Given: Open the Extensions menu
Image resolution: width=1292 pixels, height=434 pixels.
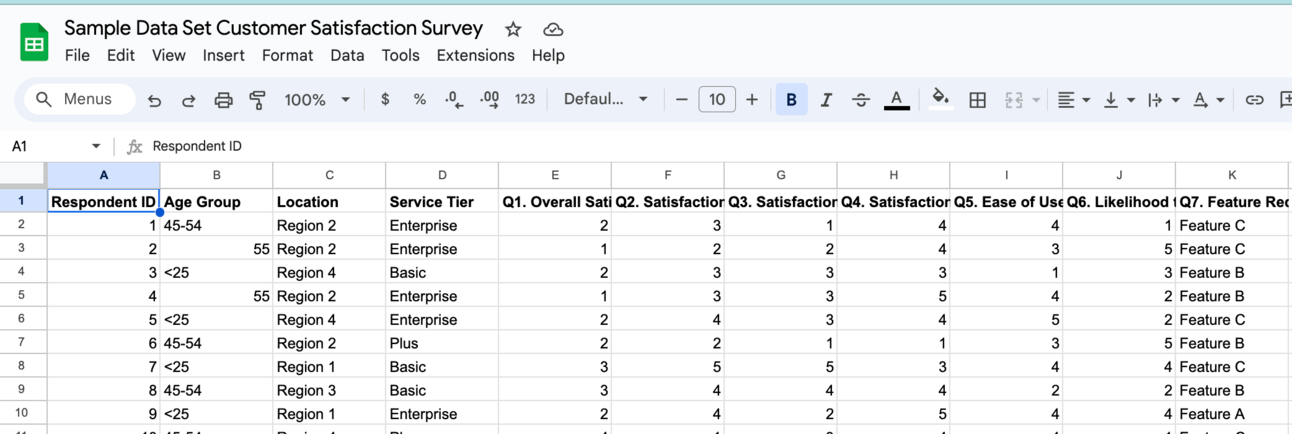Looking at the screenshot, I should 475,55.
